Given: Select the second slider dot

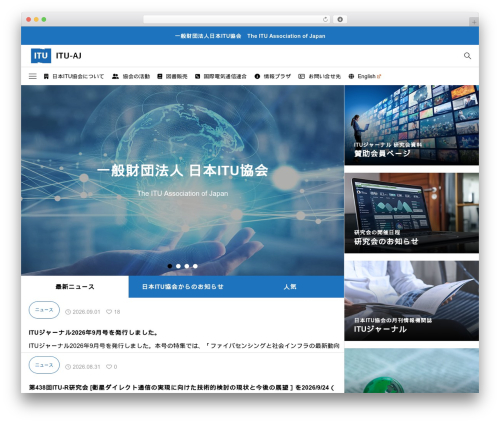Looking at the screenshot, I should [x=178, y=266].
